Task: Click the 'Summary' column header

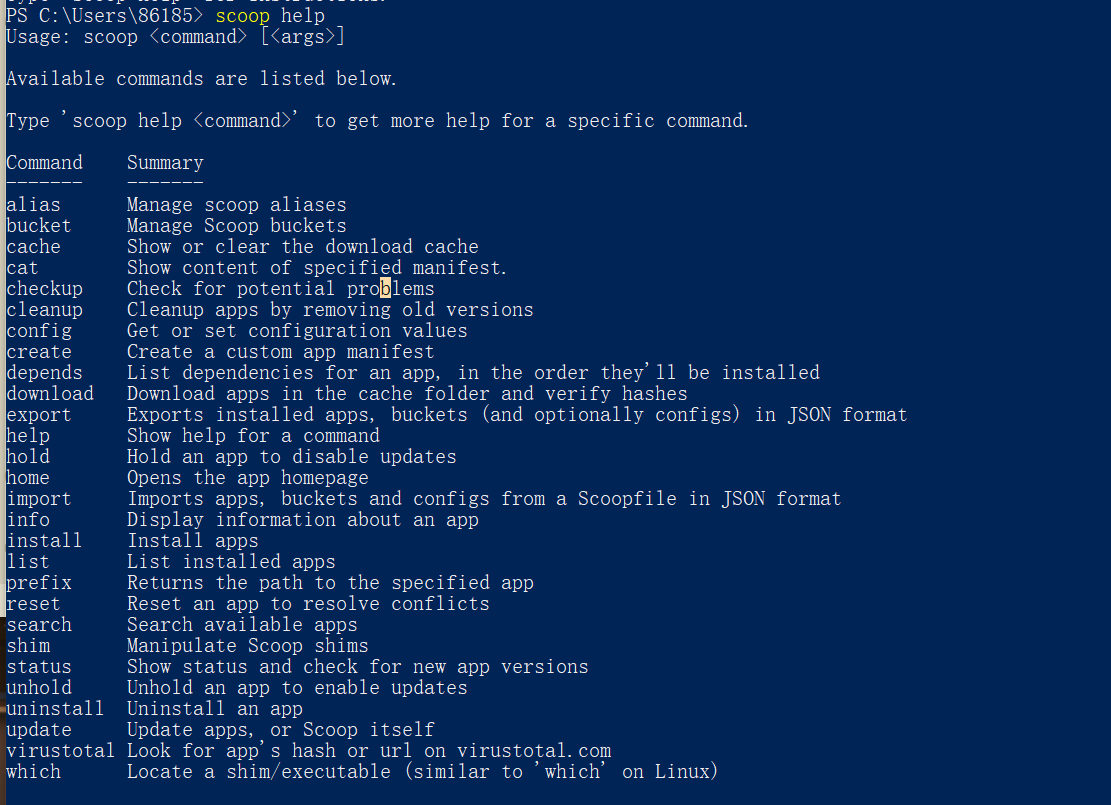Action: coord(165,163)
